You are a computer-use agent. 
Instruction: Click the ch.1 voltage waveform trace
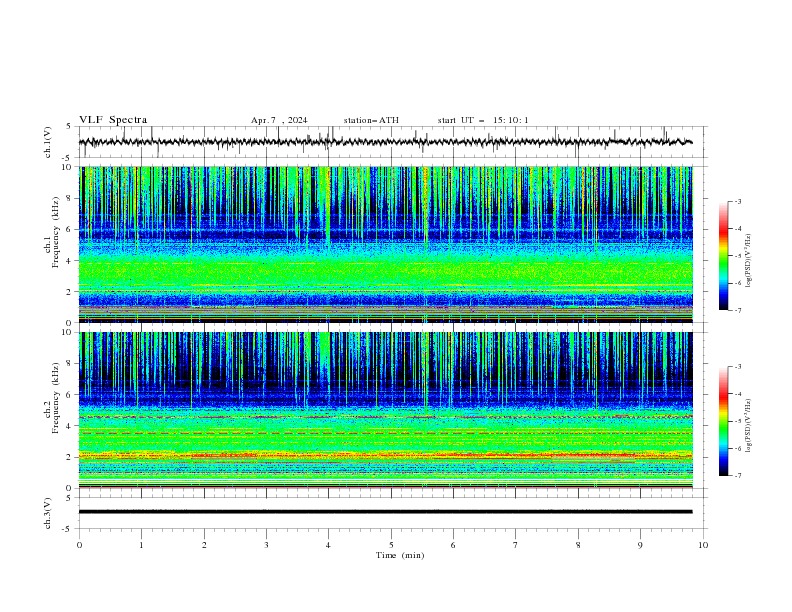(x=385, y=142)
